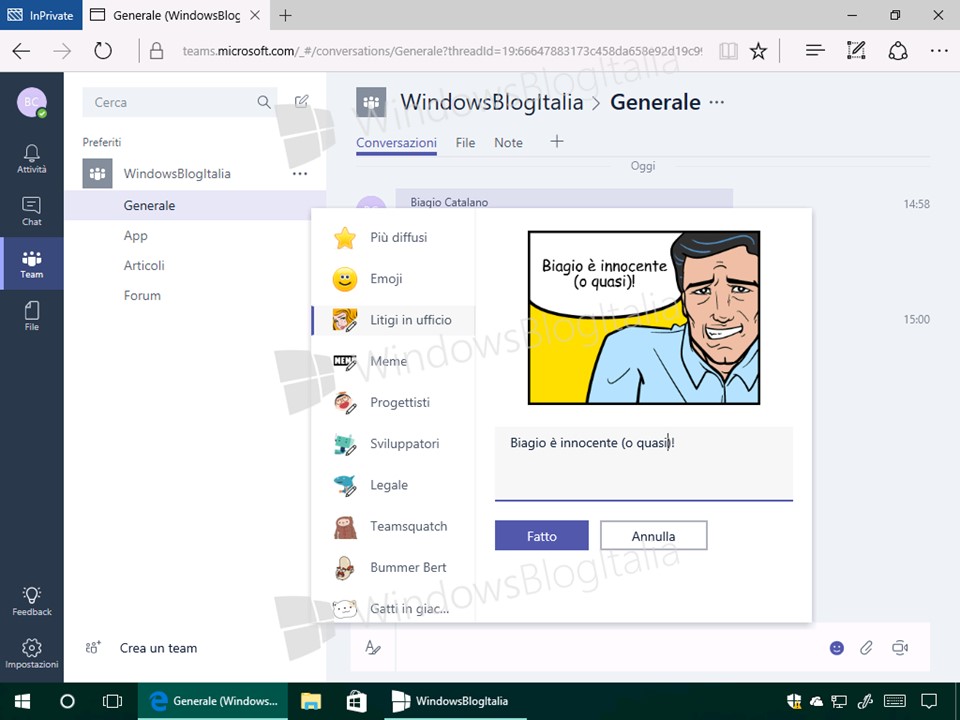
Task: Click the WindowsBlogItalia team avatar in header
Action: click(x=371, y=102)
